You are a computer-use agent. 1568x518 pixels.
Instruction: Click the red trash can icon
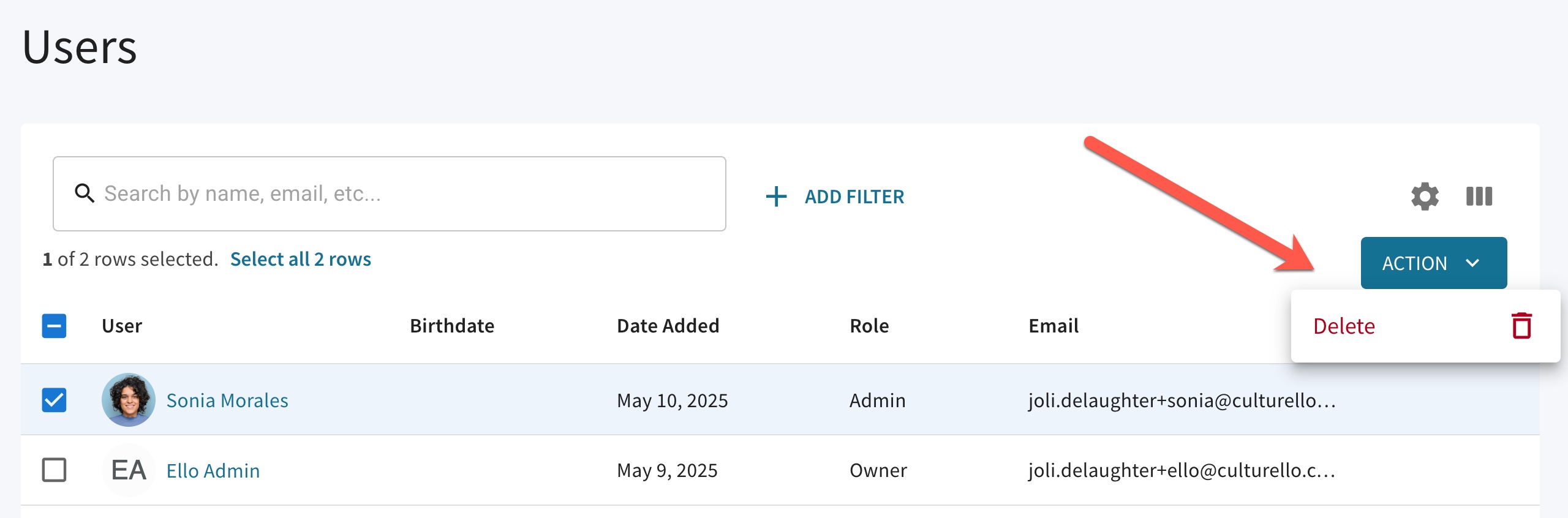1521,326
